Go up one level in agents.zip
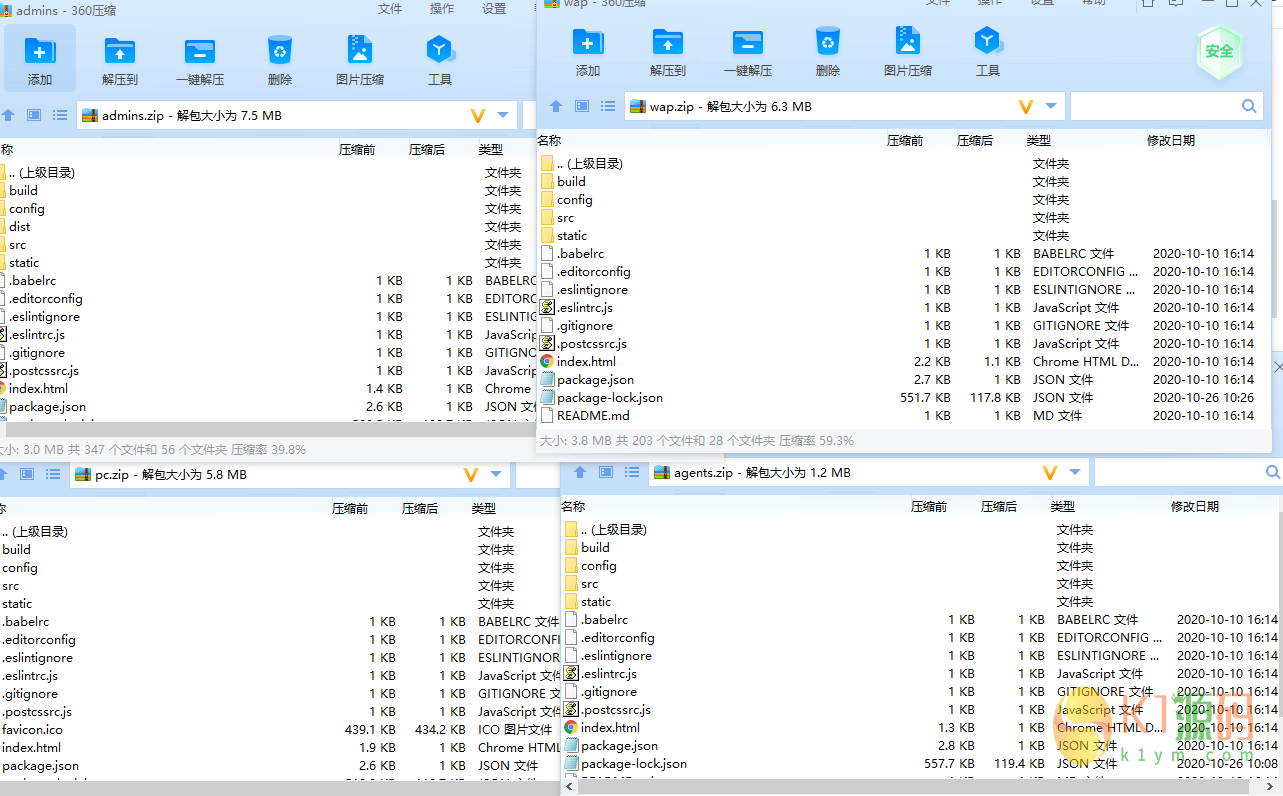Screen dimensions: 1283x796 click(x=580, y=472)
